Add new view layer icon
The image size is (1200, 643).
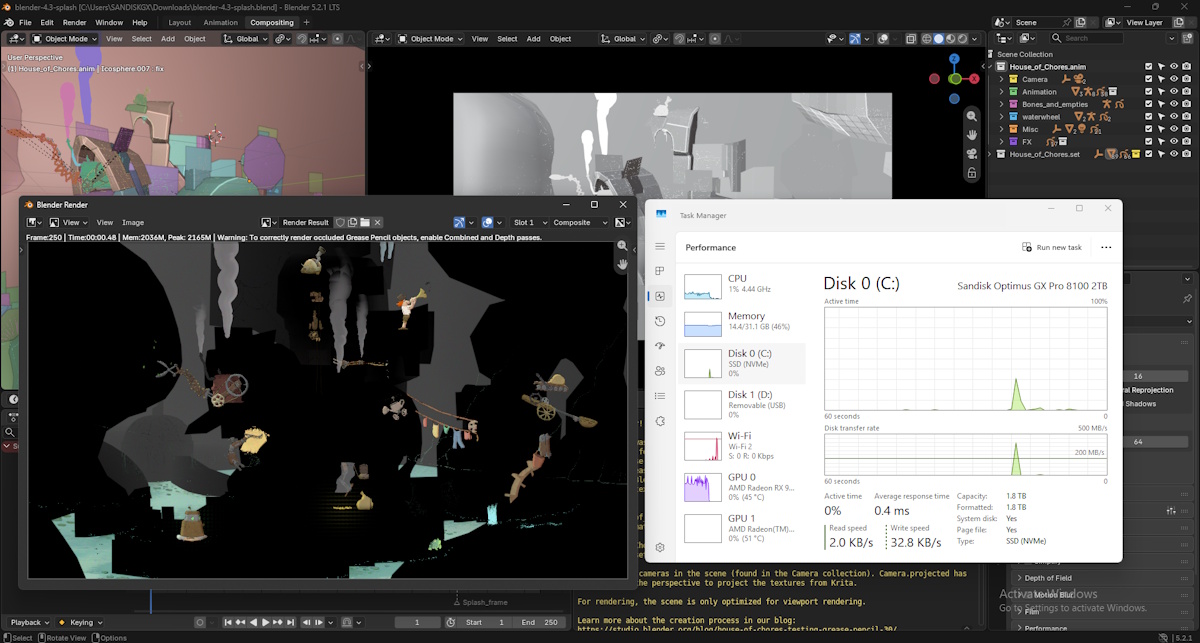coord(1177,22)
